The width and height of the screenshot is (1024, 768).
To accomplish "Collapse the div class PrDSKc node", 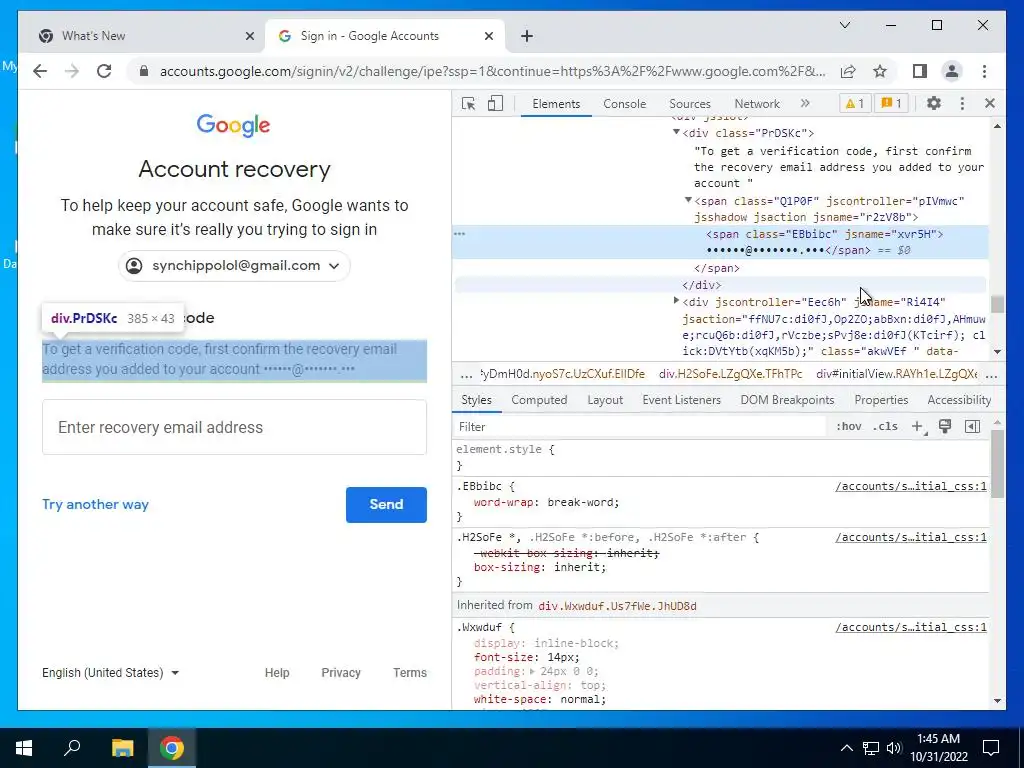I will [x=677, y=132].
